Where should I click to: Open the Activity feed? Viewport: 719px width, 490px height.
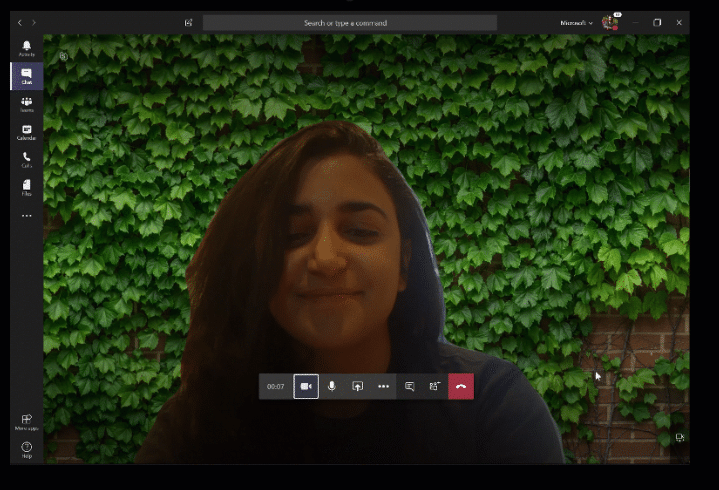[27, 48]
